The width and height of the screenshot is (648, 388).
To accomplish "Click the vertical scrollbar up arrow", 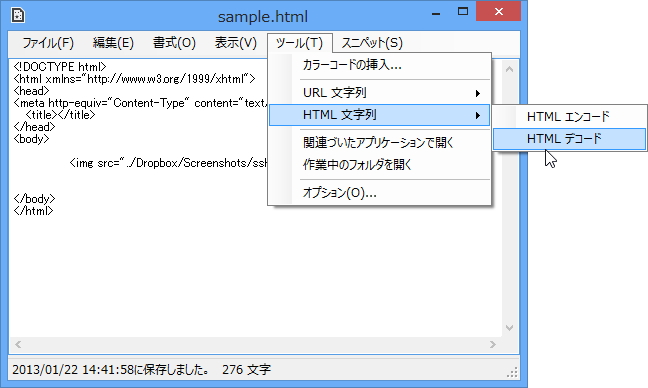I will coord(510,69).
